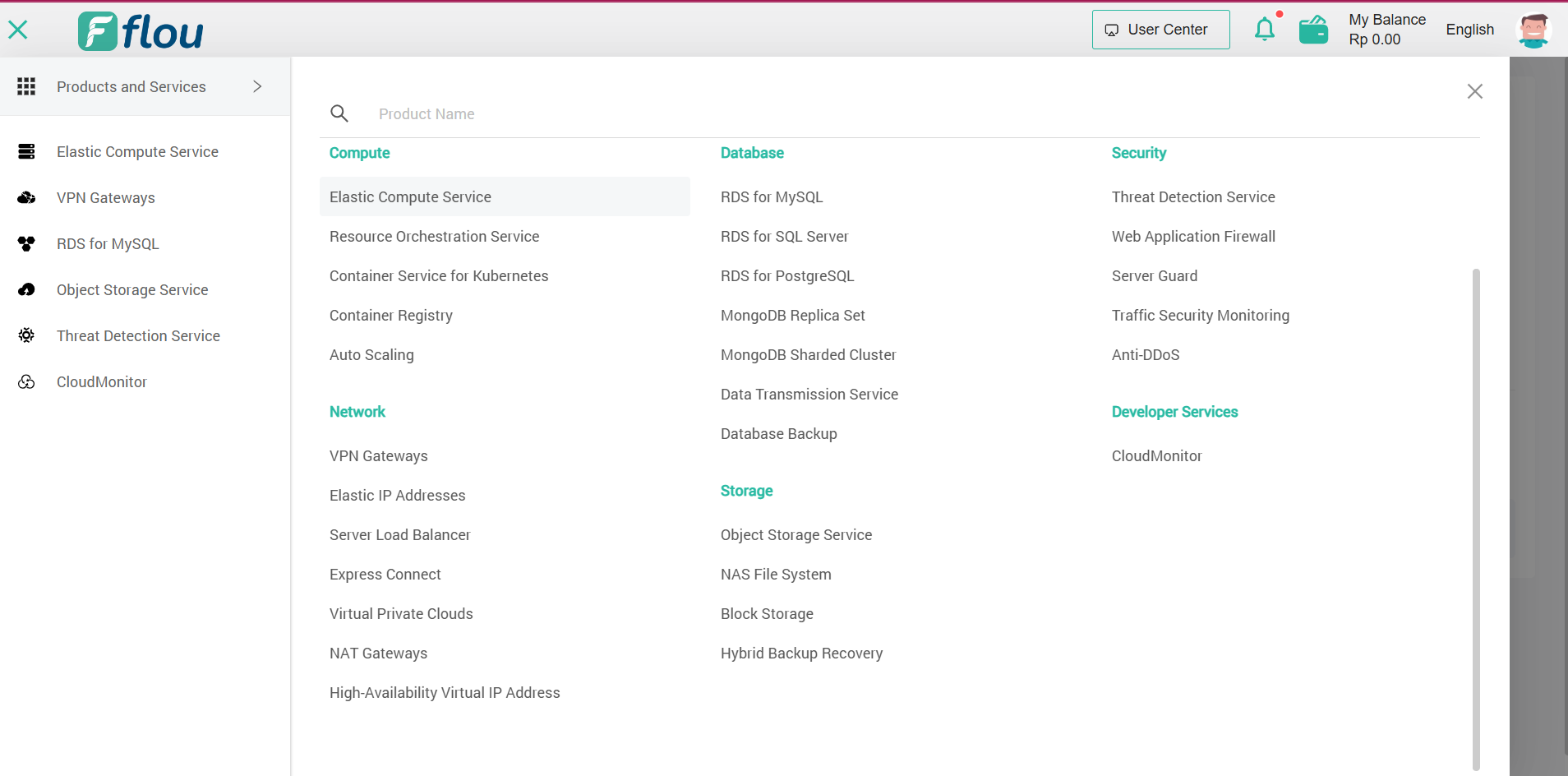1568x776 pixels.
Task: Open the English language selector
Action: [x=1469, y=30]
